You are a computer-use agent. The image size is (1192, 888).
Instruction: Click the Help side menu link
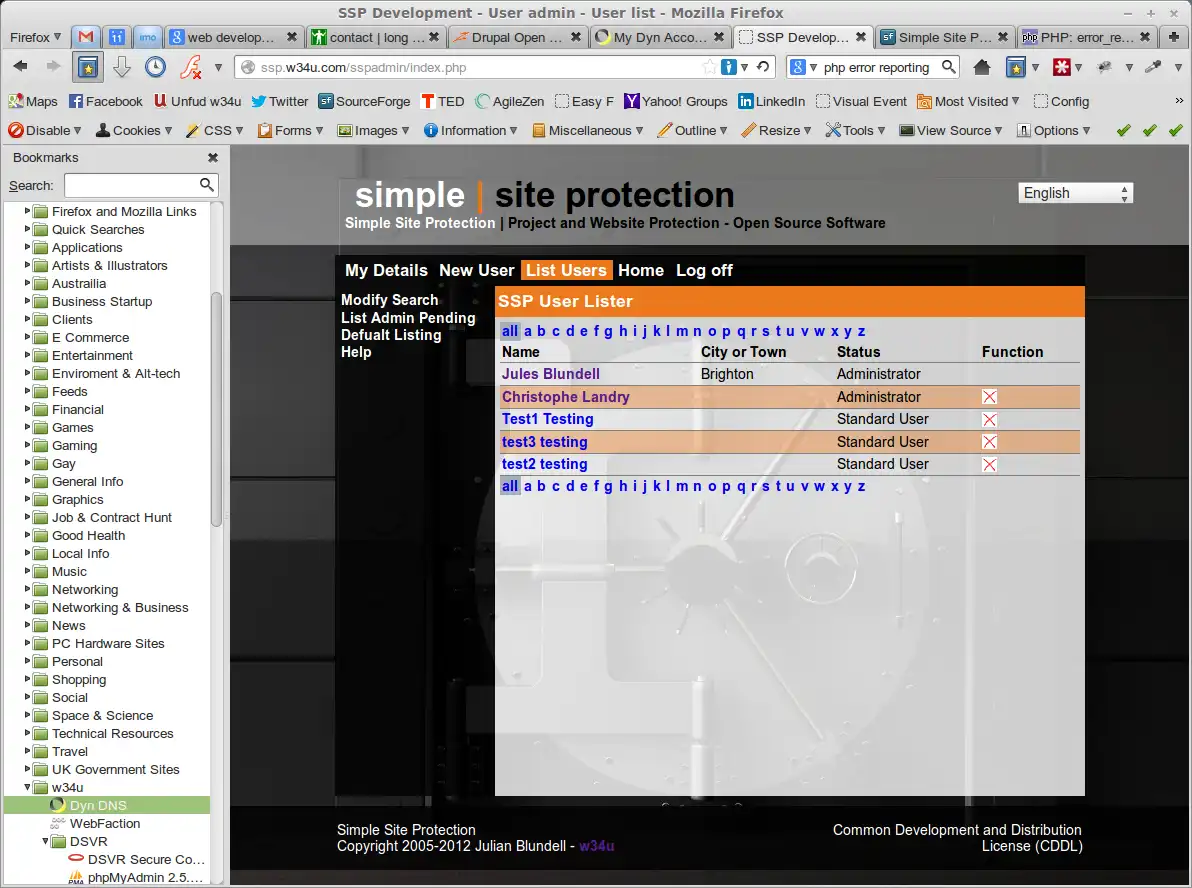coord(356,351)
